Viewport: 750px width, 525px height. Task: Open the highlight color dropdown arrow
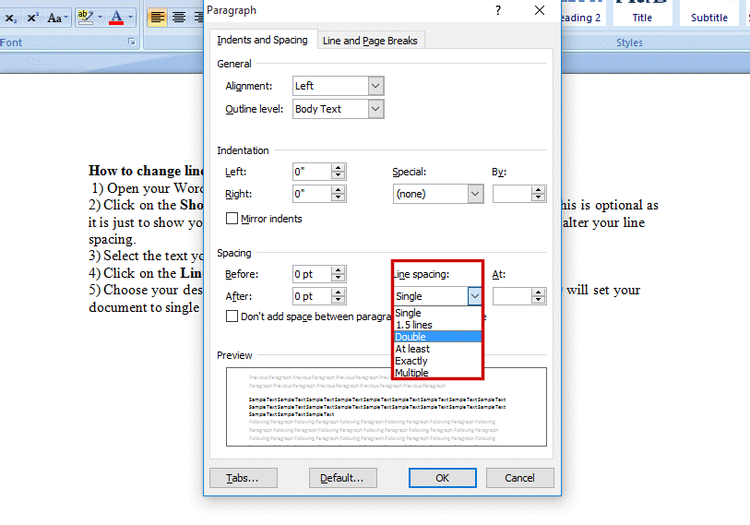100,18
